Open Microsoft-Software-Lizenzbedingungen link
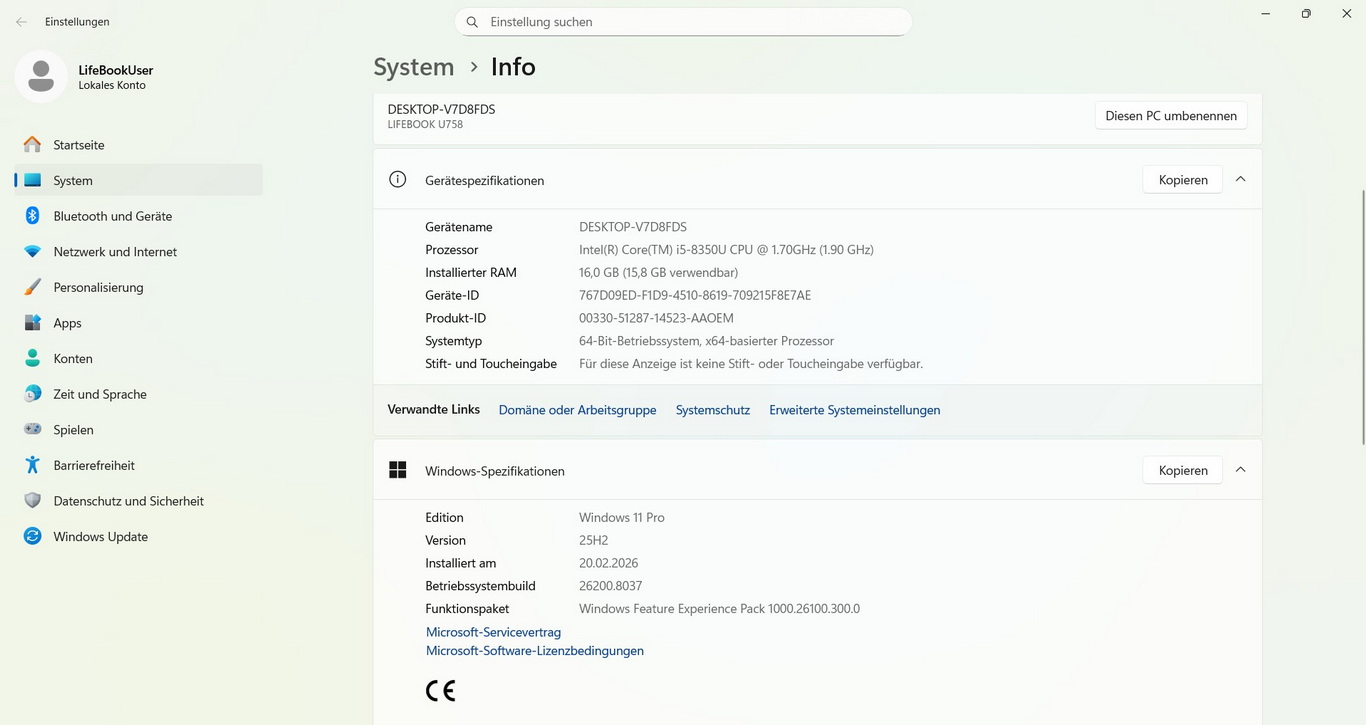This screenshot has width=1366, height=725. pos(534,651)
